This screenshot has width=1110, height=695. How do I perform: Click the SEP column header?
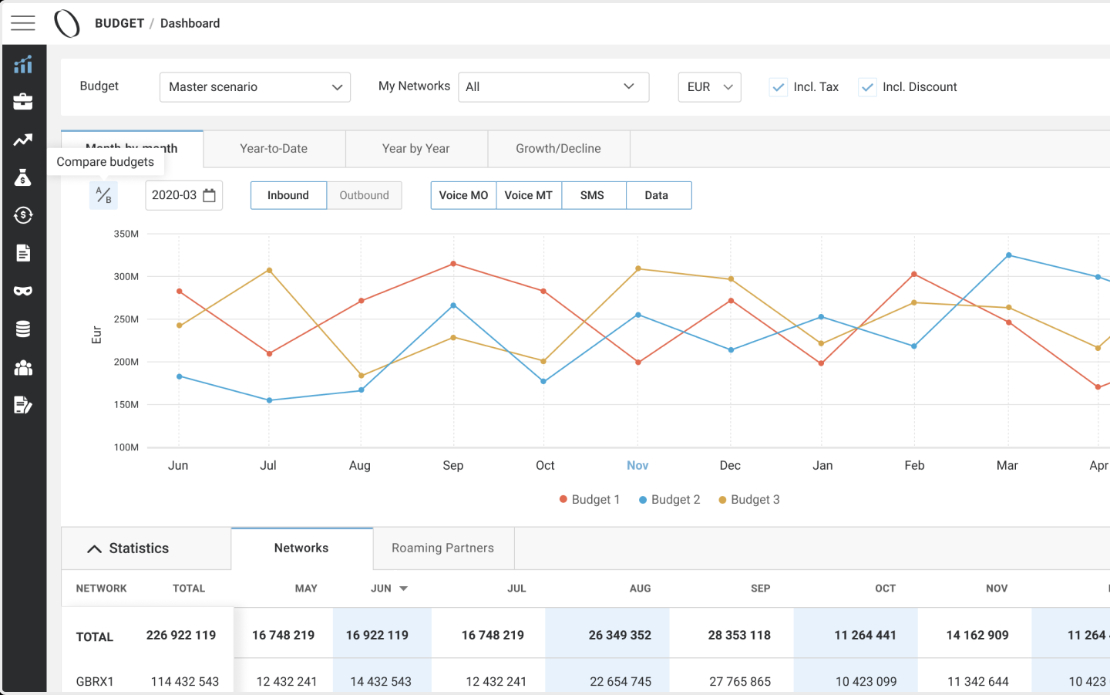(760, 589)
